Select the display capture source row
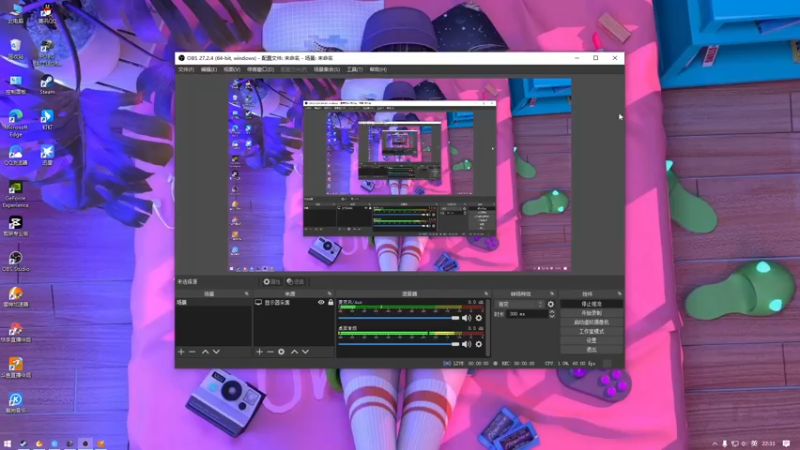The width and height of the screenshot is (800, 450). point(294,303)
